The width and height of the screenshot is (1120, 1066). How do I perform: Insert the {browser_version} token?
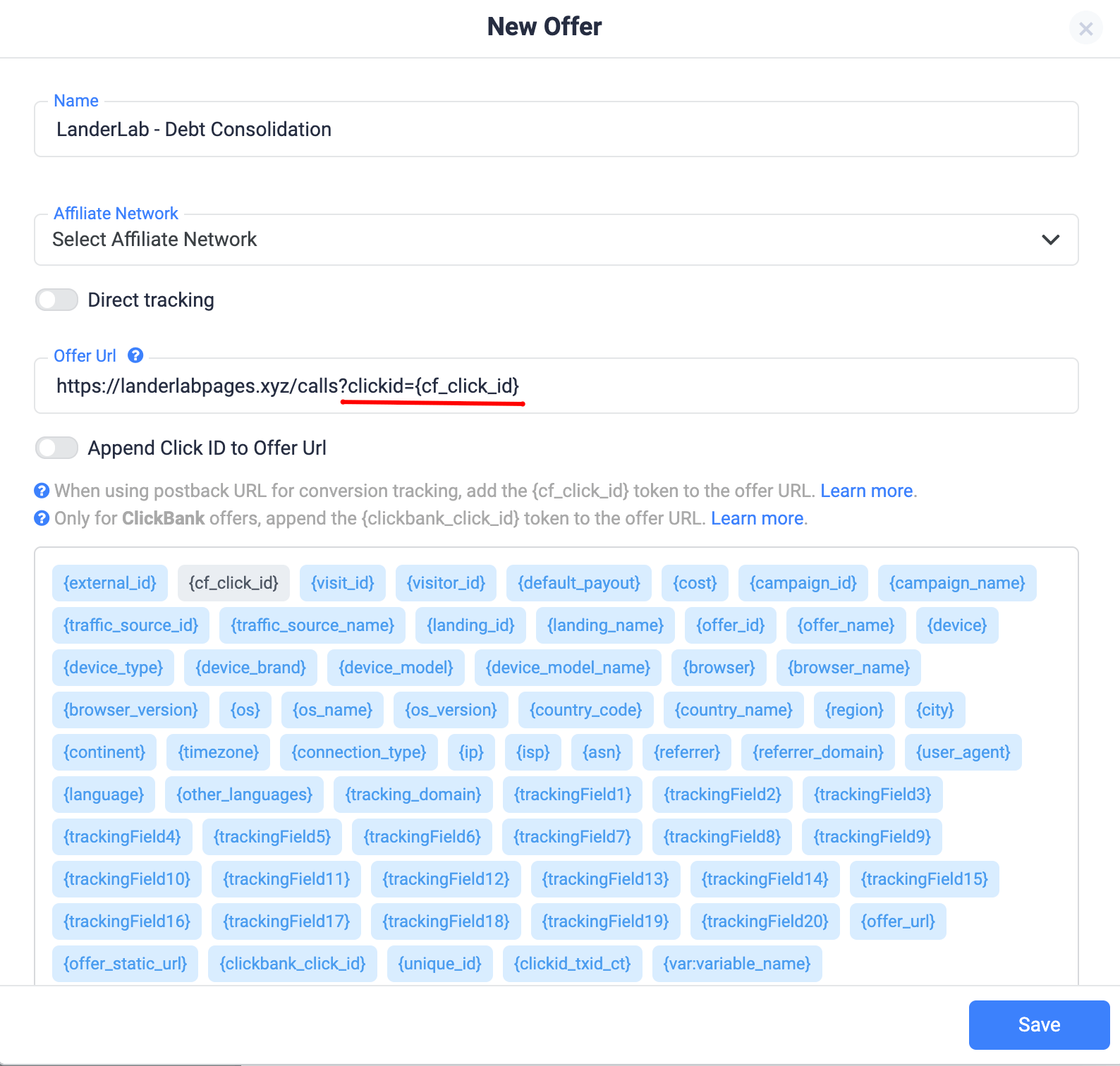pyautogui.click(x=130, y=710)
